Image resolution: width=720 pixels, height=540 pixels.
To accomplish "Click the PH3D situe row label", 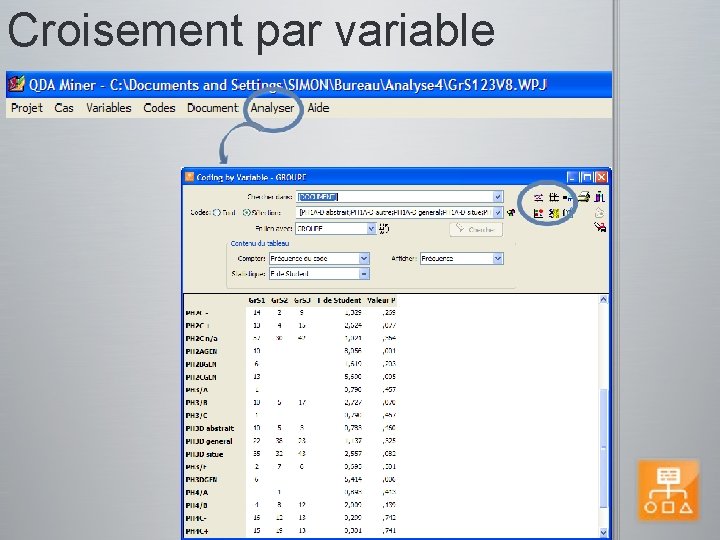I will point(204,454).
